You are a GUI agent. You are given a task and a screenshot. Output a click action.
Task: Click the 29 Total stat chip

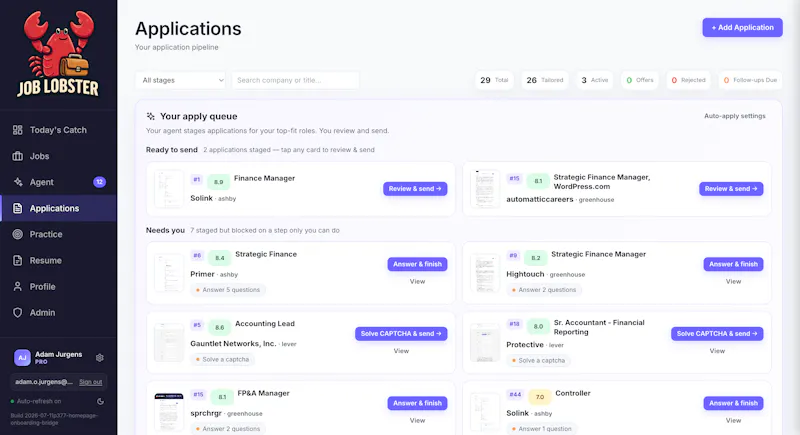[x=494, y=80]
